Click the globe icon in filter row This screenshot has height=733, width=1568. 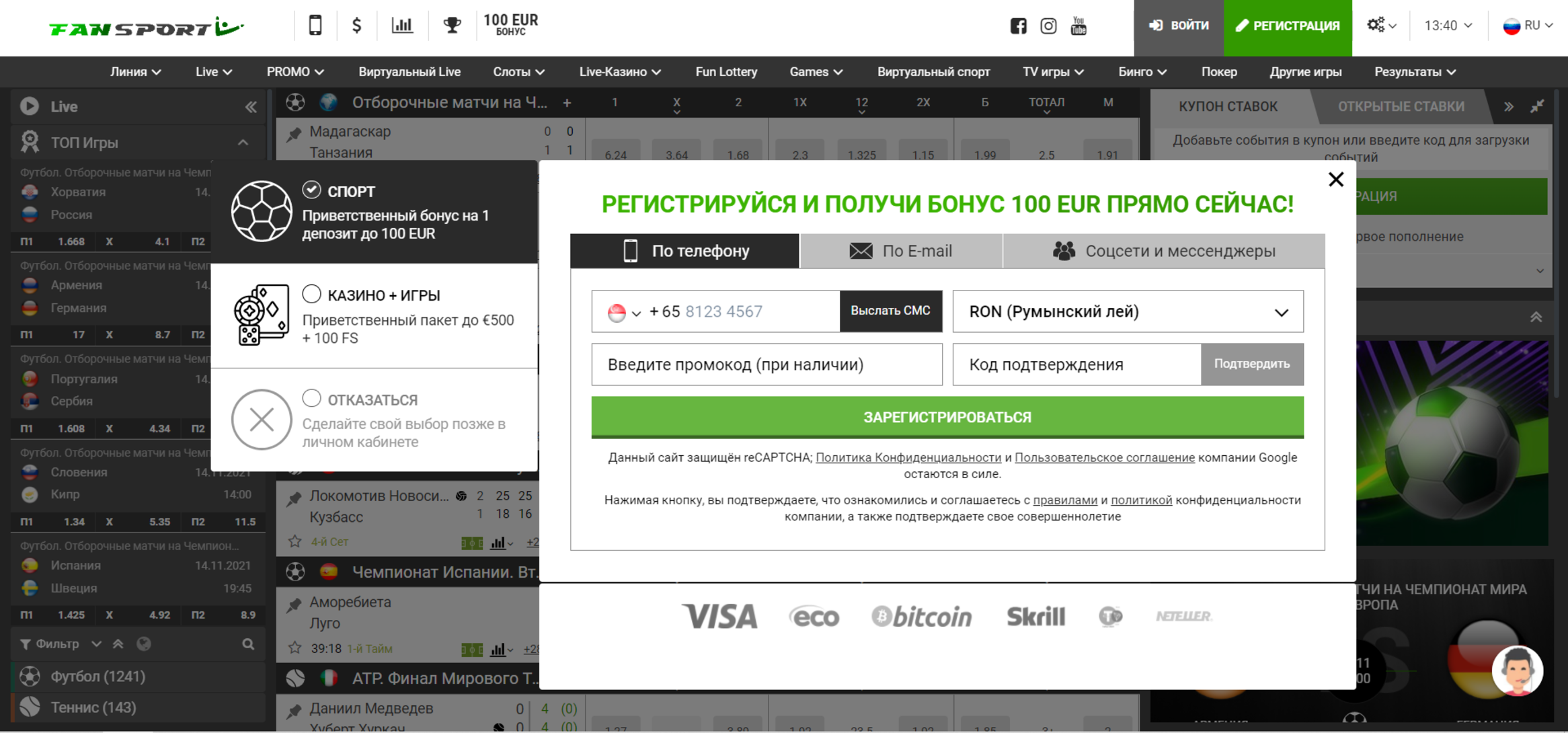pyautogui.click(x=143, y=644)
